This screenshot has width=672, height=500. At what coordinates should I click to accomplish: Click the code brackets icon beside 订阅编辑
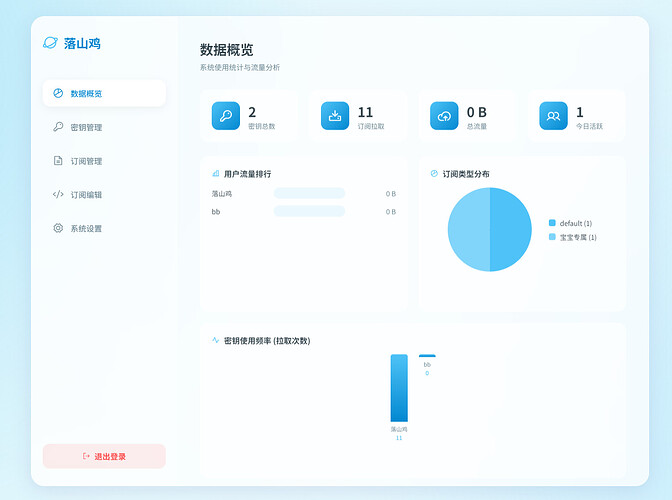click(x=58, y=194)
